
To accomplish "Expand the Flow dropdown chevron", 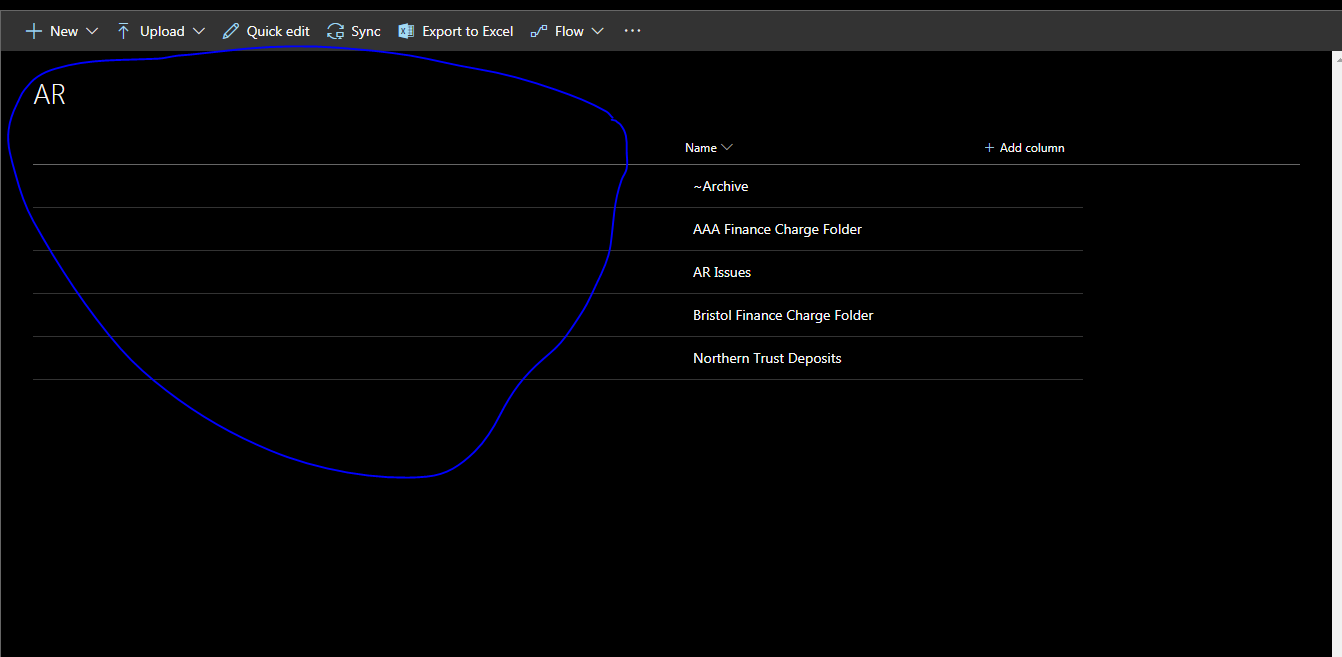I will tap(598, 31).
